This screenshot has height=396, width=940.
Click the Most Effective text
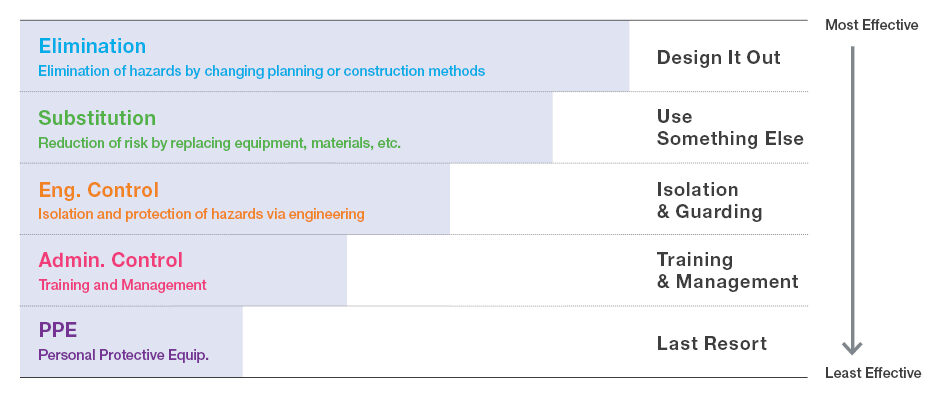pyautogui.click(x=872, y=25)
